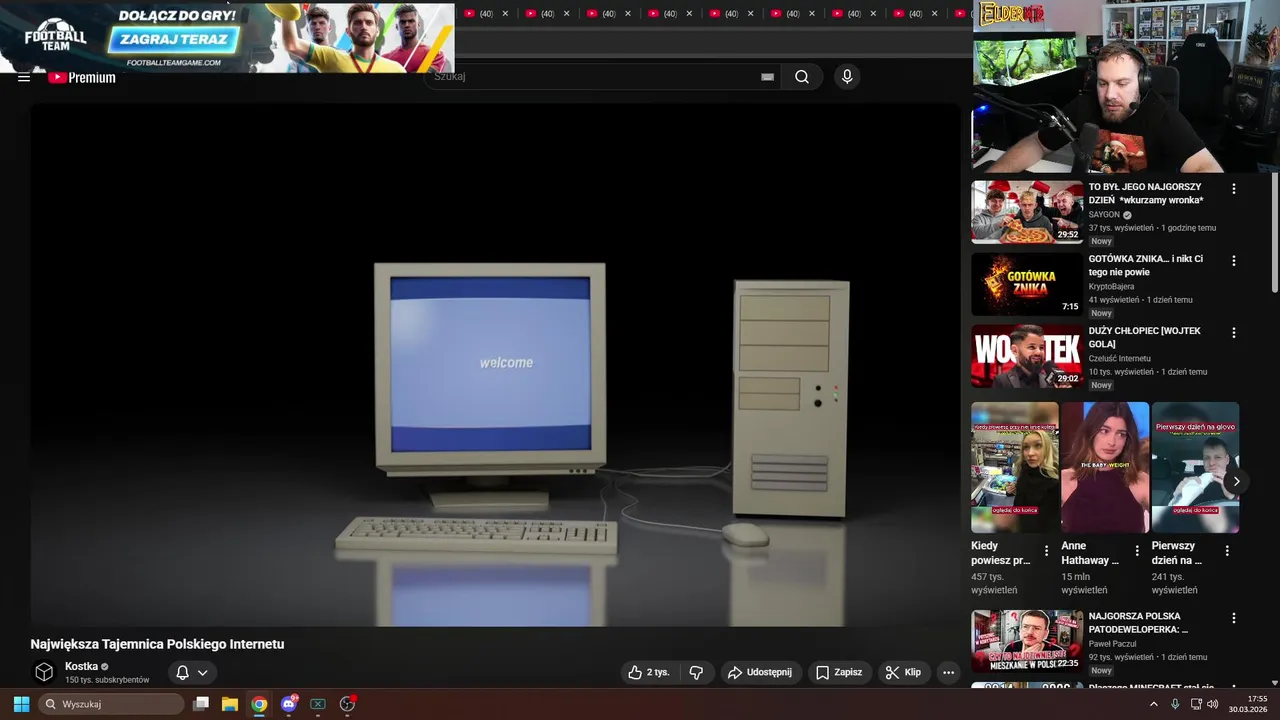
Task: Open the on-screen keyboard in search box
Action: [x=767, y=77]
